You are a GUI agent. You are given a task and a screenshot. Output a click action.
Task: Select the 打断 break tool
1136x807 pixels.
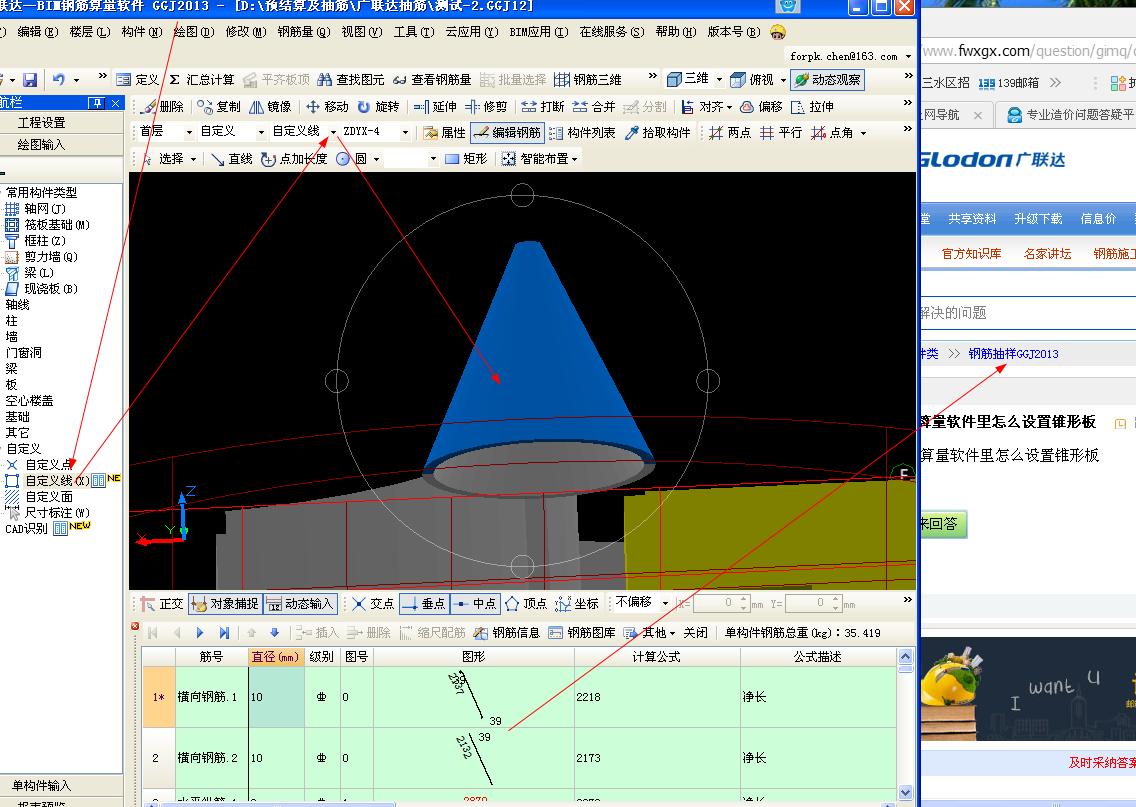click(543, 106)
